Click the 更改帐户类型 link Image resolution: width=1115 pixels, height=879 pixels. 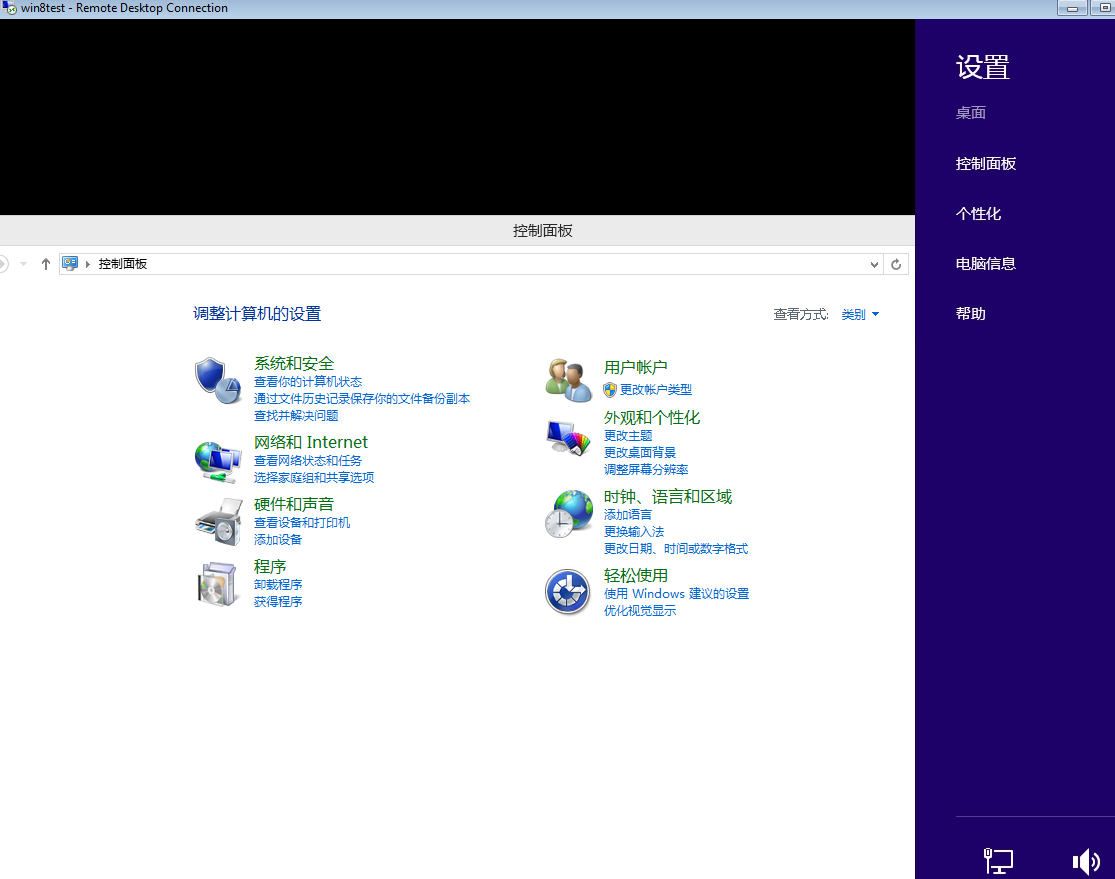click(656, 390)
